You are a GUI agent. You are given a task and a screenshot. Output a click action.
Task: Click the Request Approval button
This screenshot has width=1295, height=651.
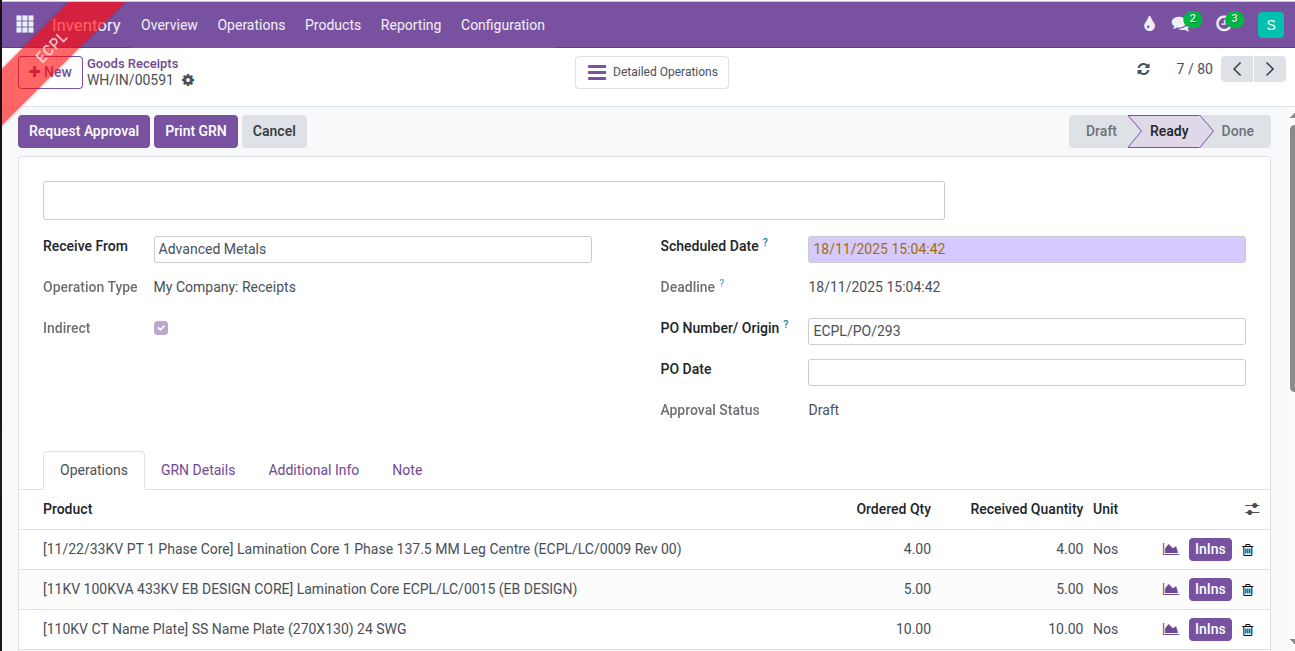(x=84, y=131)
